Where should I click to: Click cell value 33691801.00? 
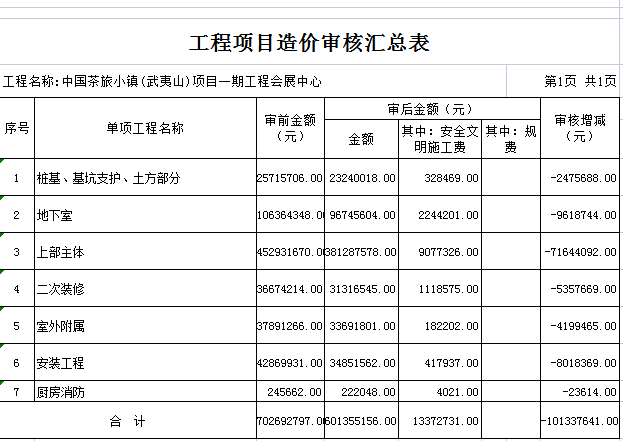point(361,325)
